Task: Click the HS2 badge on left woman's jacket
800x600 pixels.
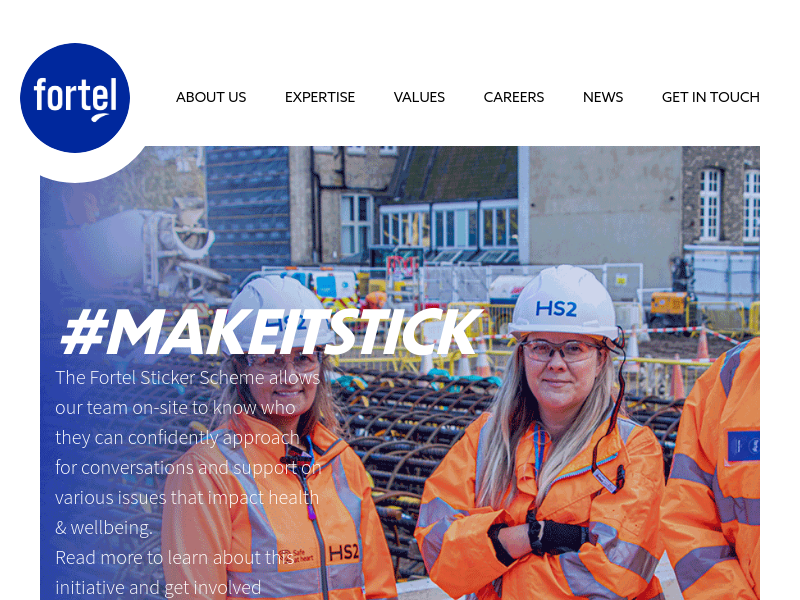Action: click(x=343, y=553)
